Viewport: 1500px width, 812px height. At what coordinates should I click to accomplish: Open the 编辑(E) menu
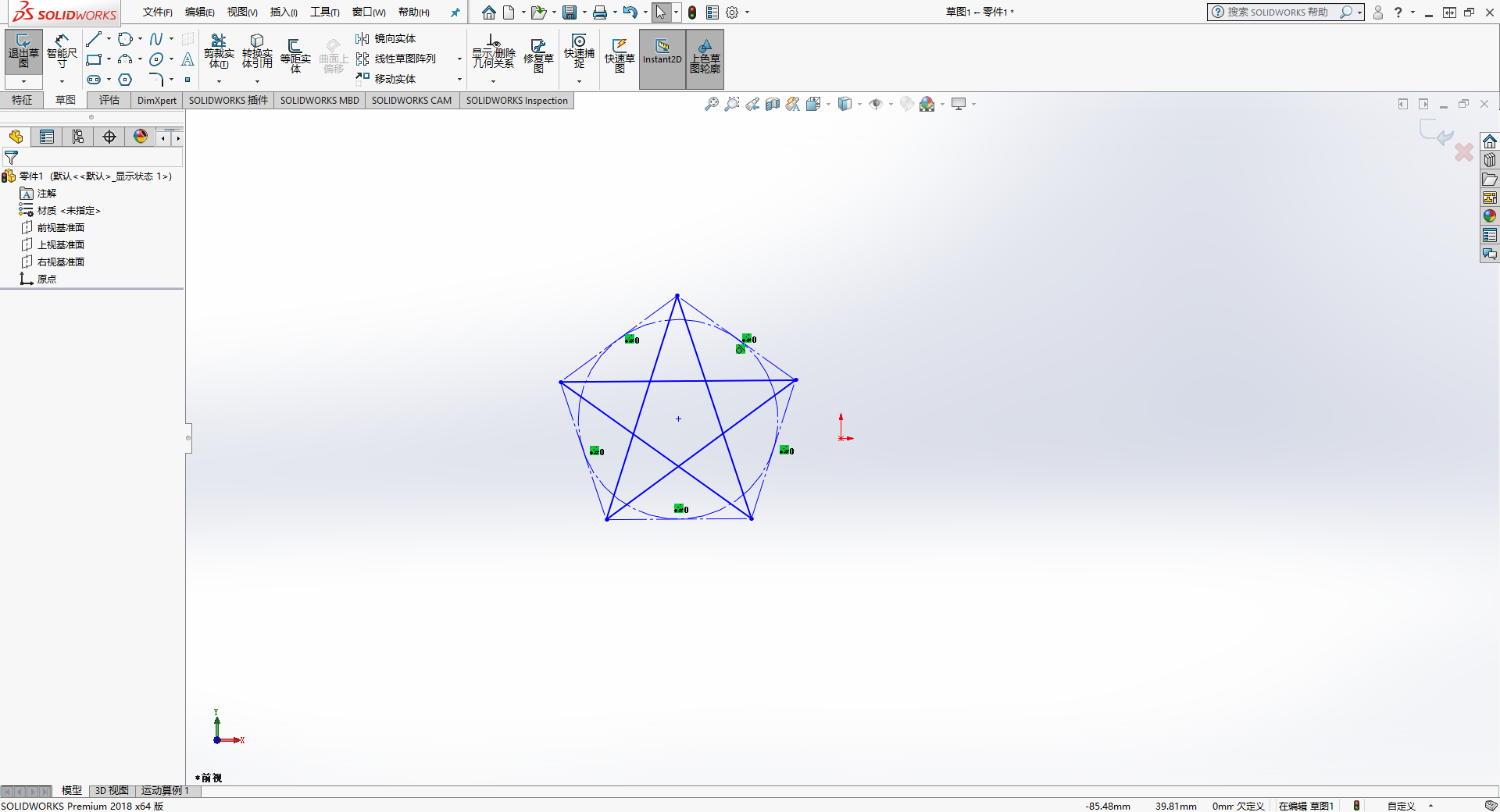199,12
